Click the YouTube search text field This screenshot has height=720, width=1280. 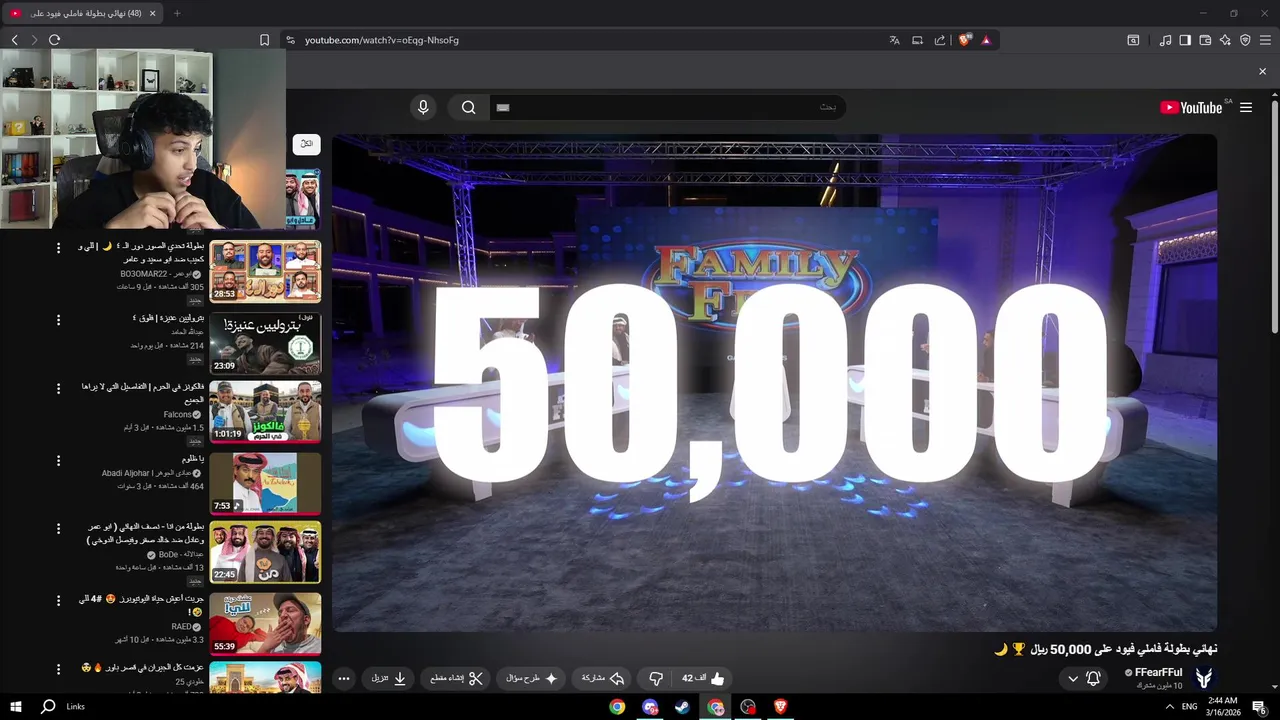click(667, 107)
